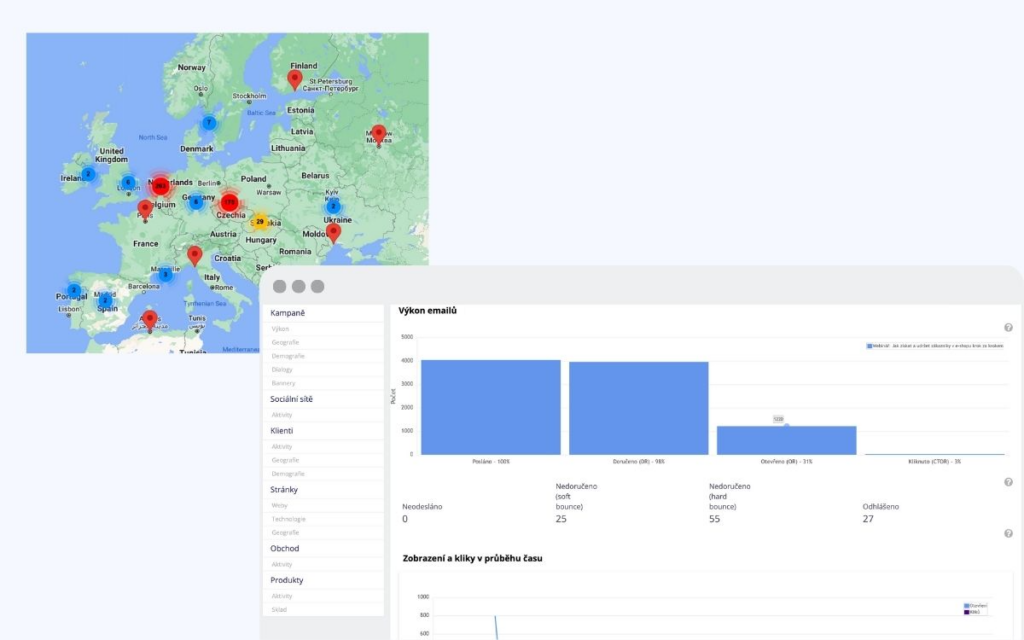The image size is (1024, 640).
Task: Click the blue 7 cluster near Denmark
Action: [x=209, y=122]
